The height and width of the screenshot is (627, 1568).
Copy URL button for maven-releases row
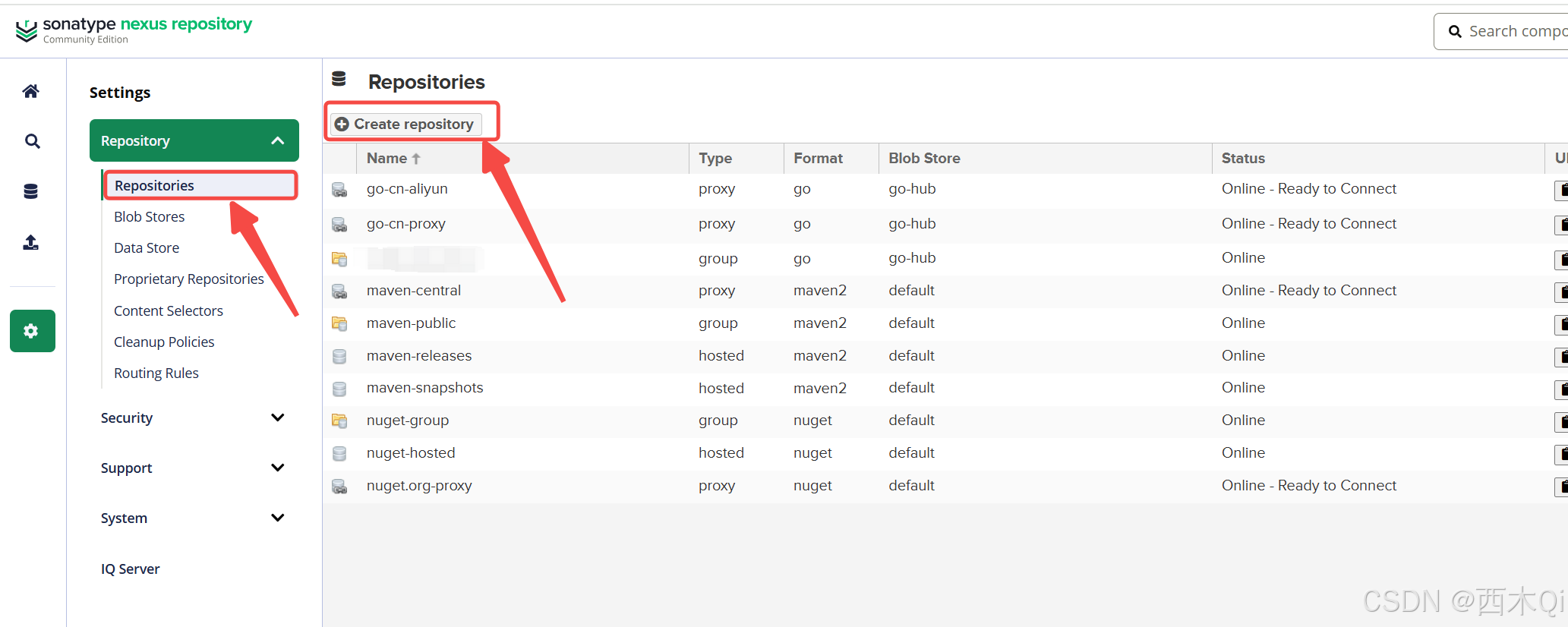click(1561, 357)
